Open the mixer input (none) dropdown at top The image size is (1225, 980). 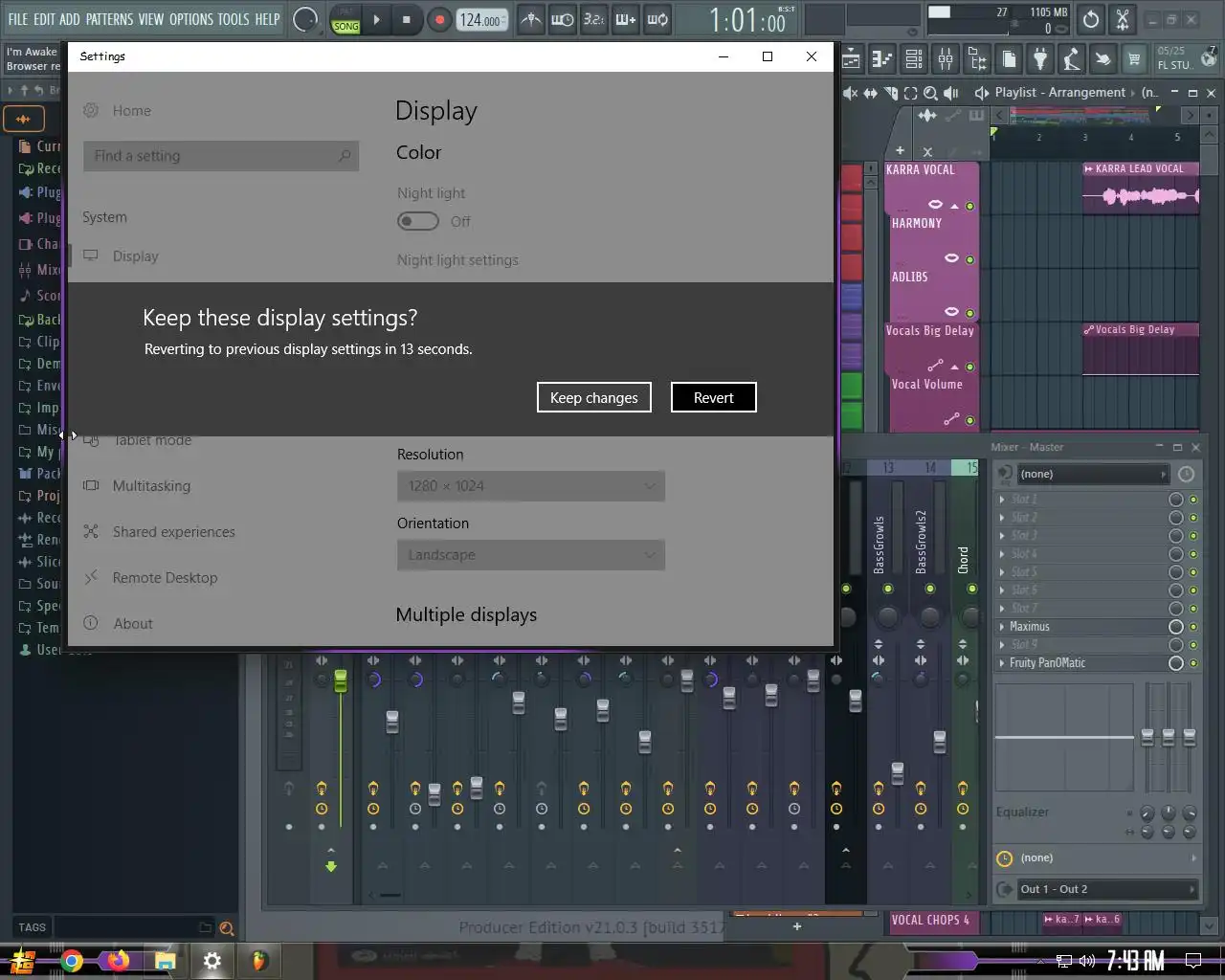(x=1093, y=474)
